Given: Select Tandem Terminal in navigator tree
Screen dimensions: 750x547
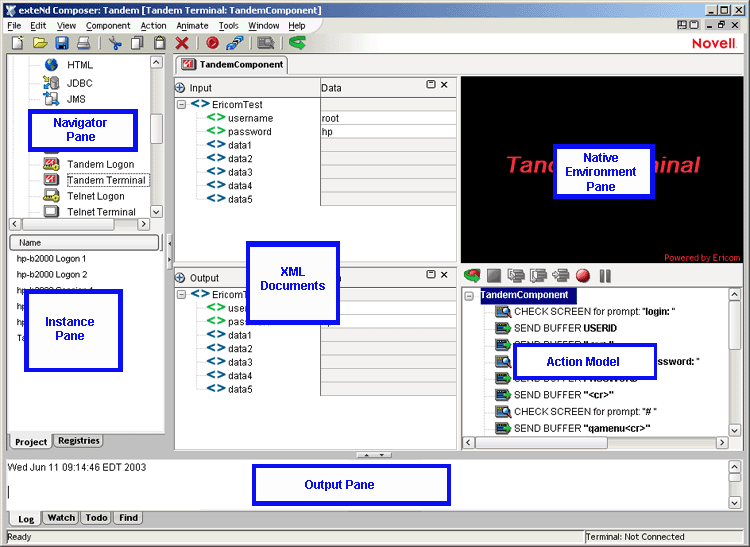Looking at the screenshot, I should tap(106, 180).
